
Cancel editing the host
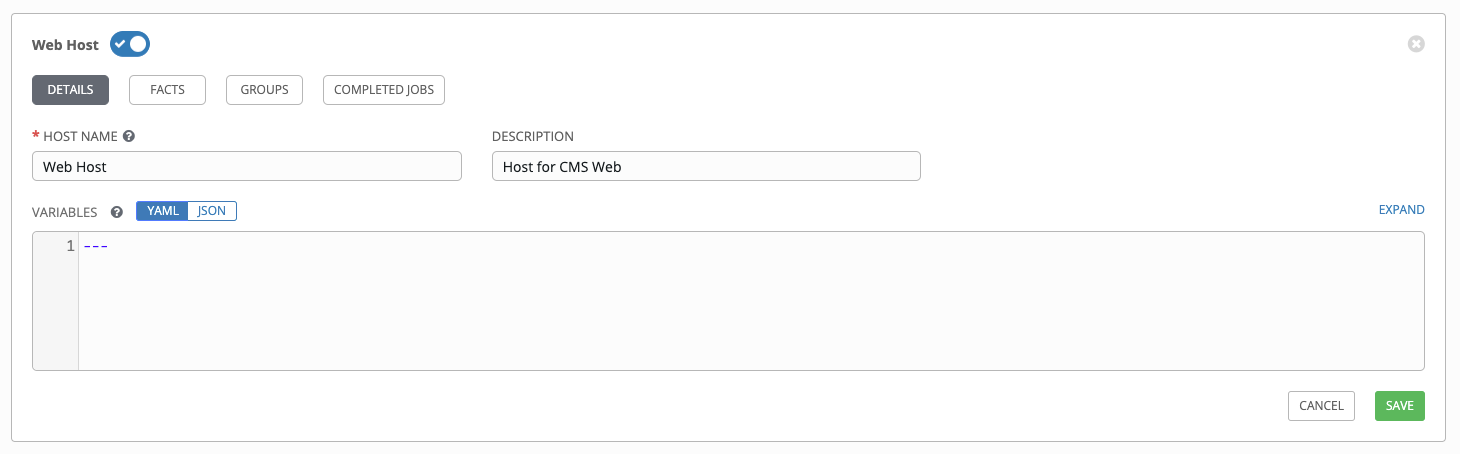[x=1321, y=405]
